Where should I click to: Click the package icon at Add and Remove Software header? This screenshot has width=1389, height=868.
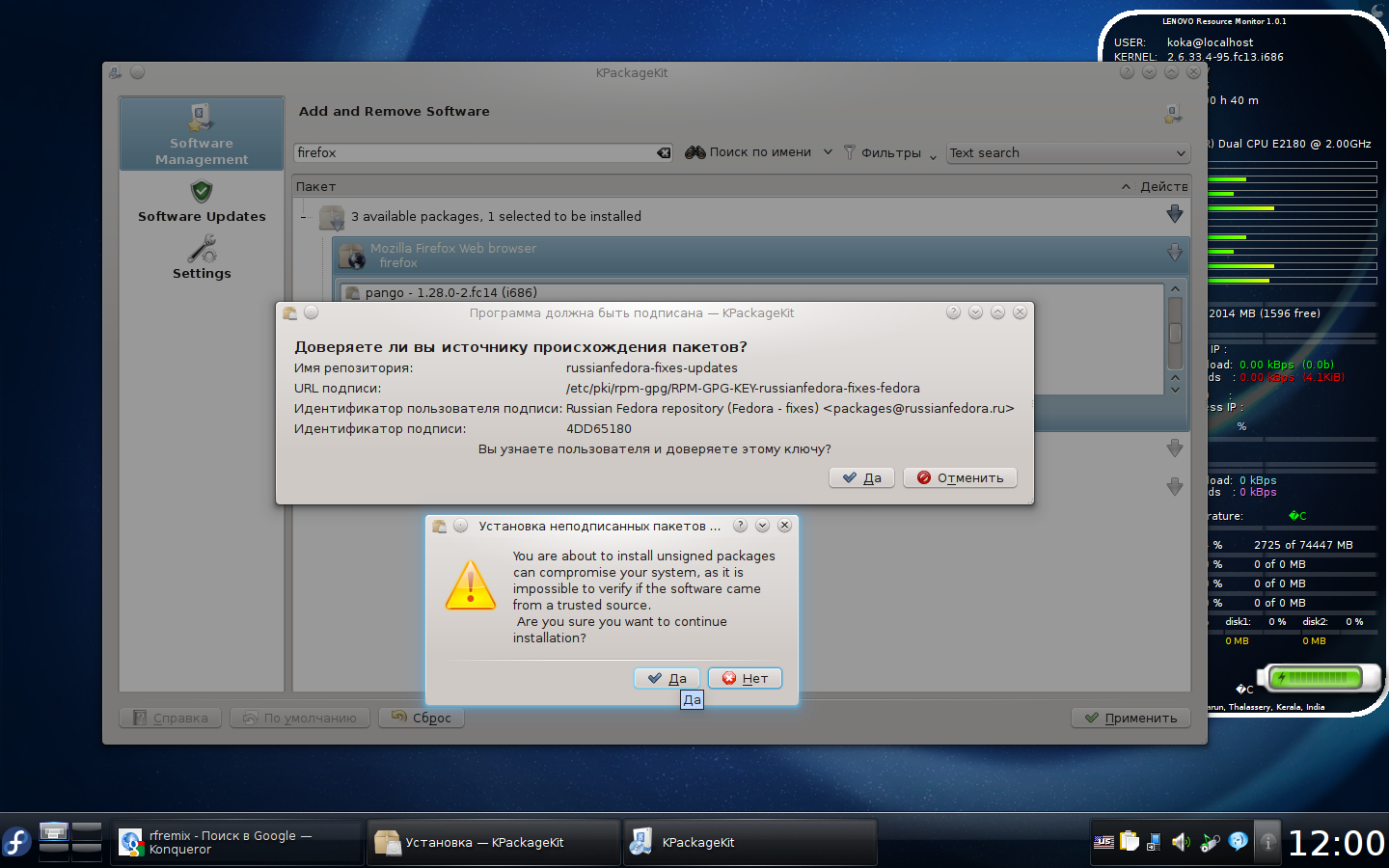pyautogui.click(x=1173, y=114)
